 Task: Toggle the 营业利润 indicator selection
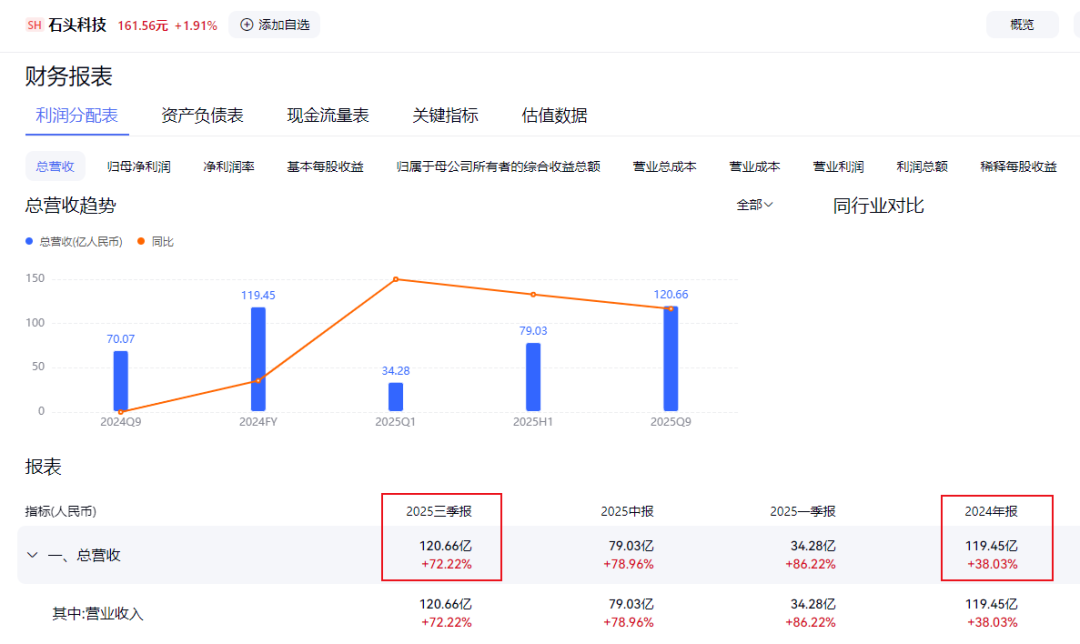pos(838,166)
